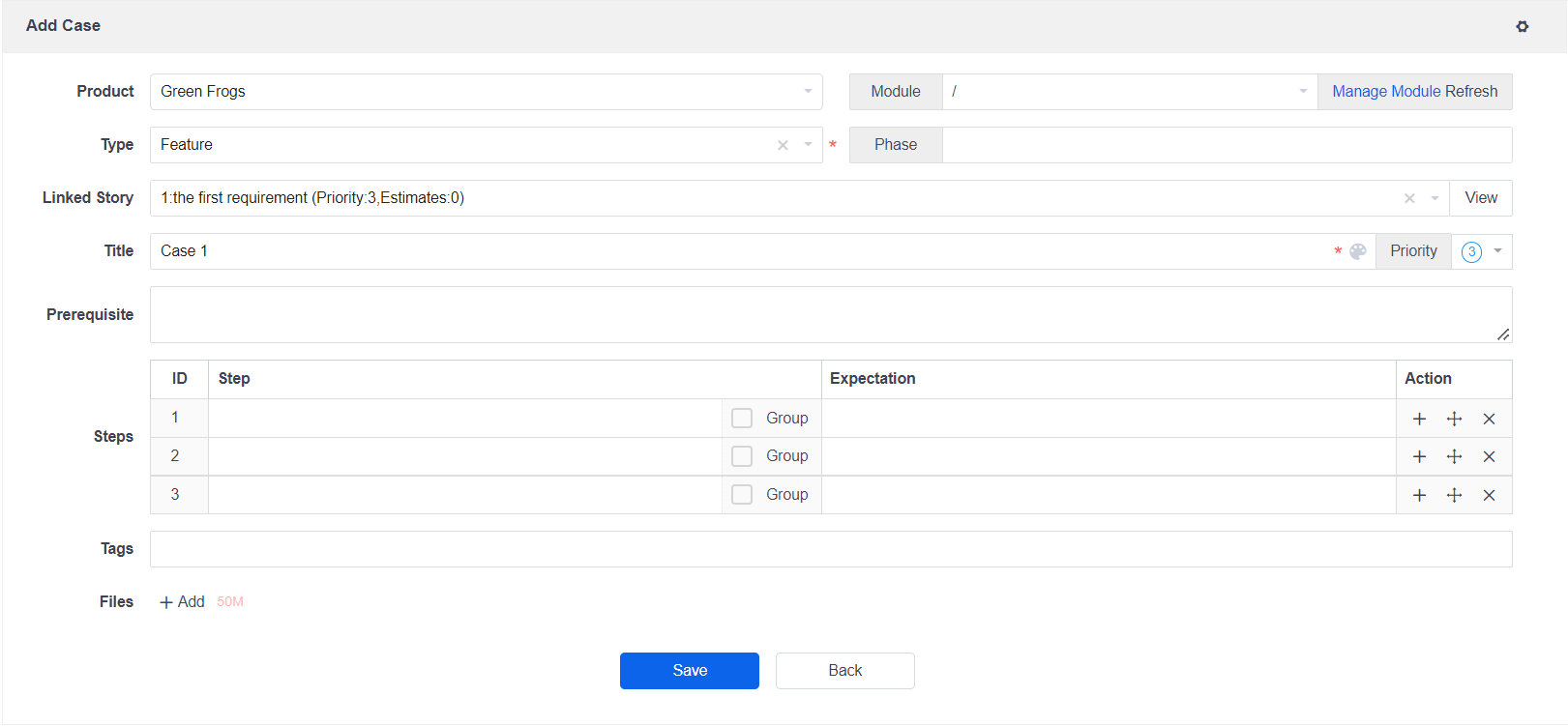Clear the linked story selection

point(1409,198)
